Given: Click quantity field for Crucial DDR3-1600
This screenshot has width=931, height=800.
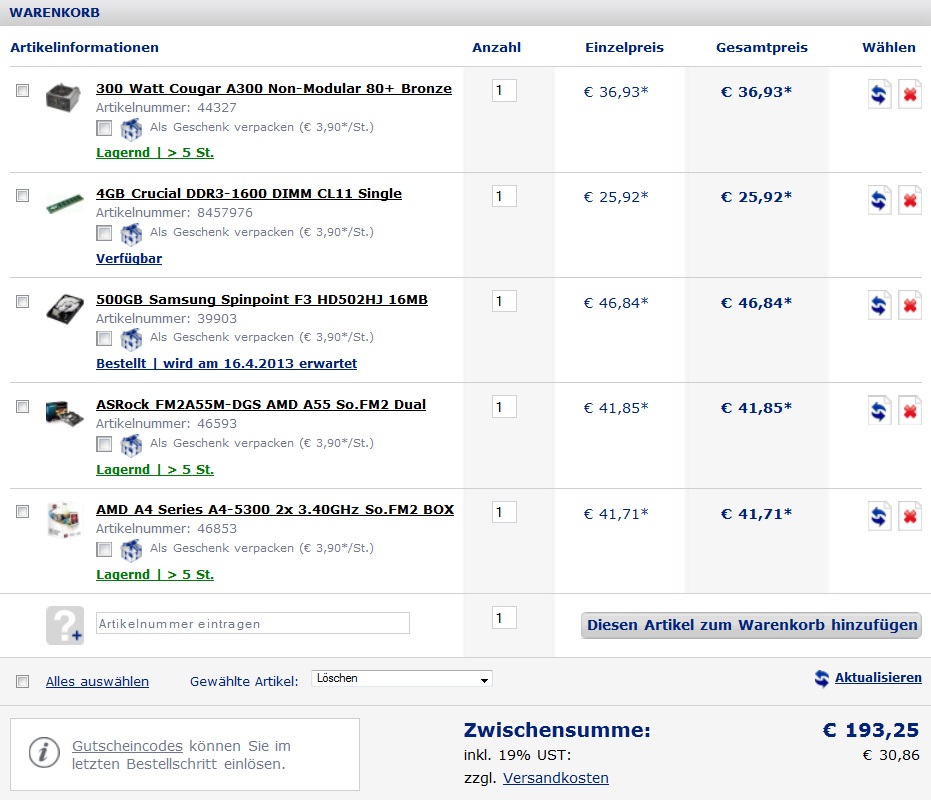Looking at the screenshot, I should (504, 196).
